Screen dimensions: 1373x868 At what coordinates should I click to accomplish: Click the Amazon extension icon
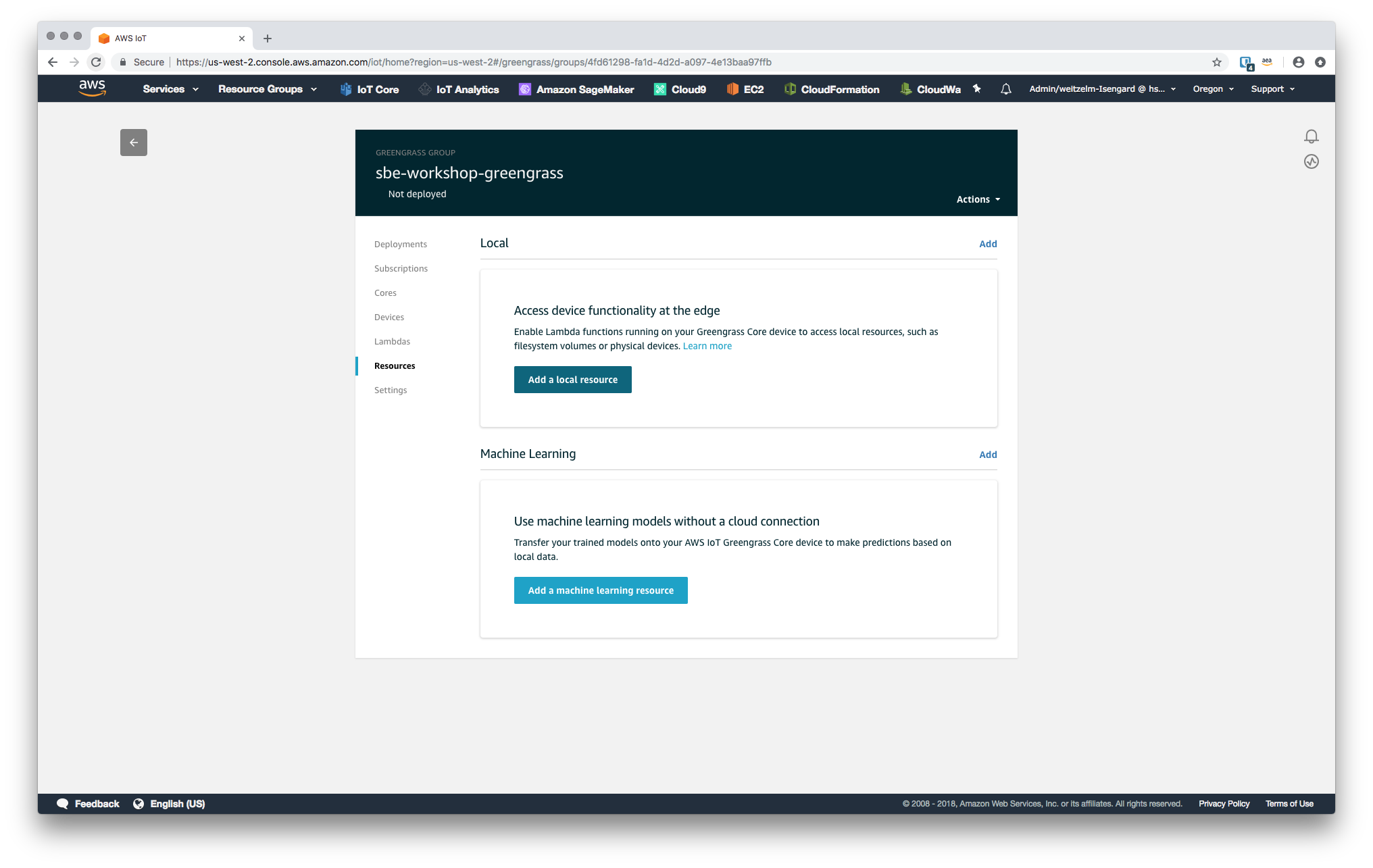(1267, 62)
